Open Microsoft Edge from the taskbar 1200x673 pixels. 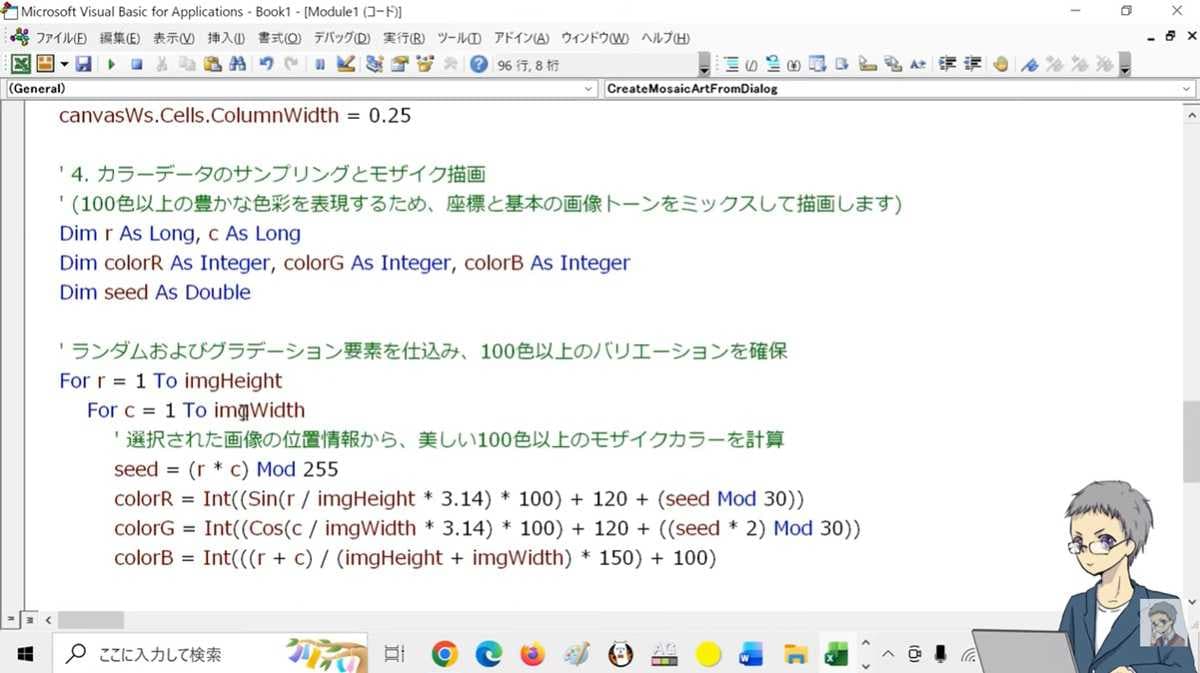point(489,654)
